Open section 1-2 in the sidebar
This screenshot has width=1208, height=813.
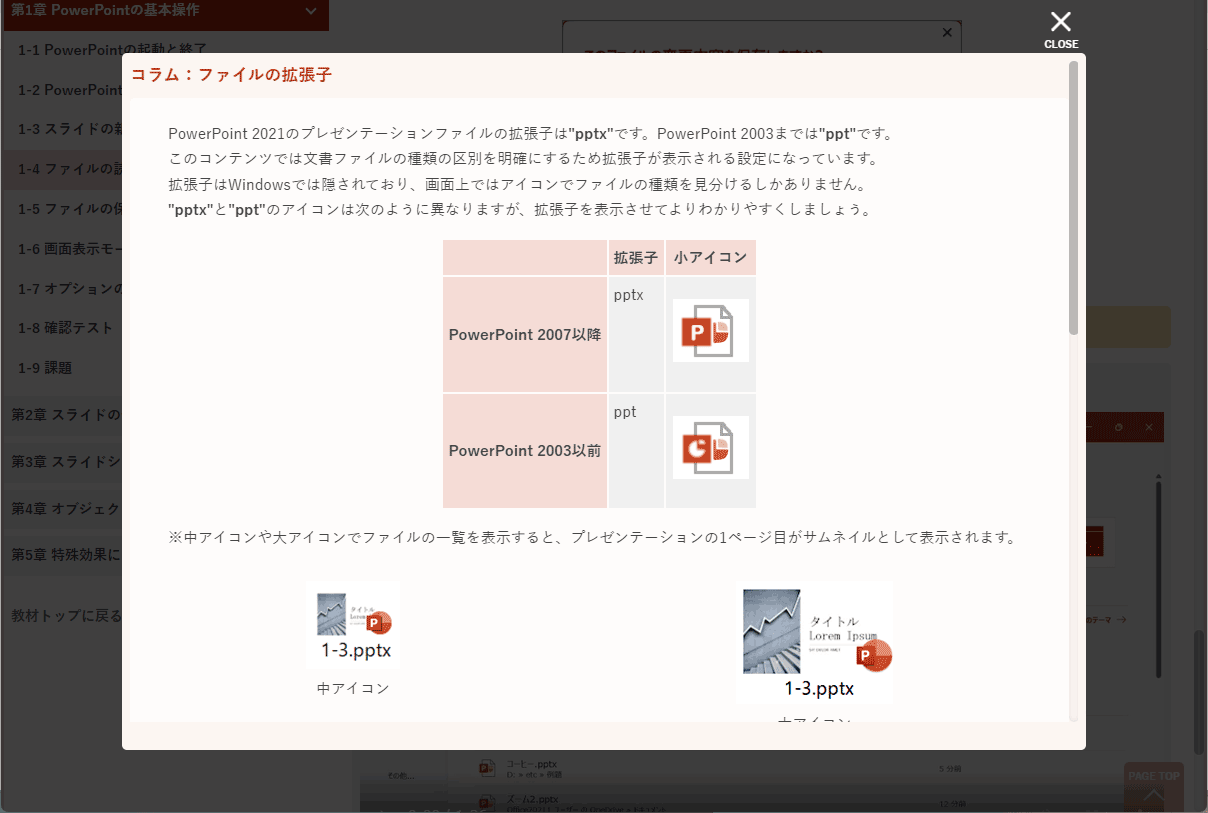click(70, 90)
